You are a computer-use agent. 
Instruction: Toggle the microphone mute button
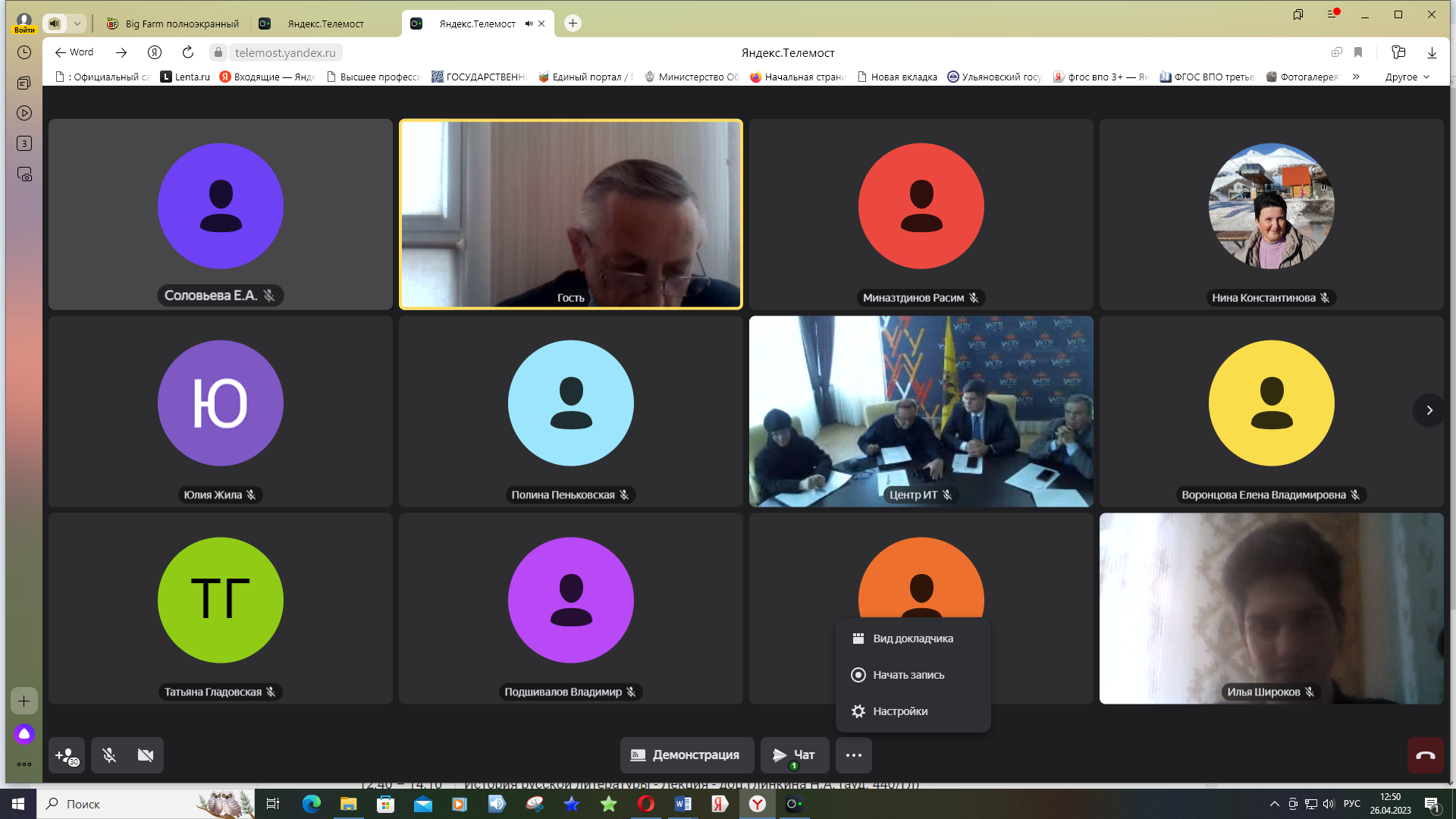(109, 755)
